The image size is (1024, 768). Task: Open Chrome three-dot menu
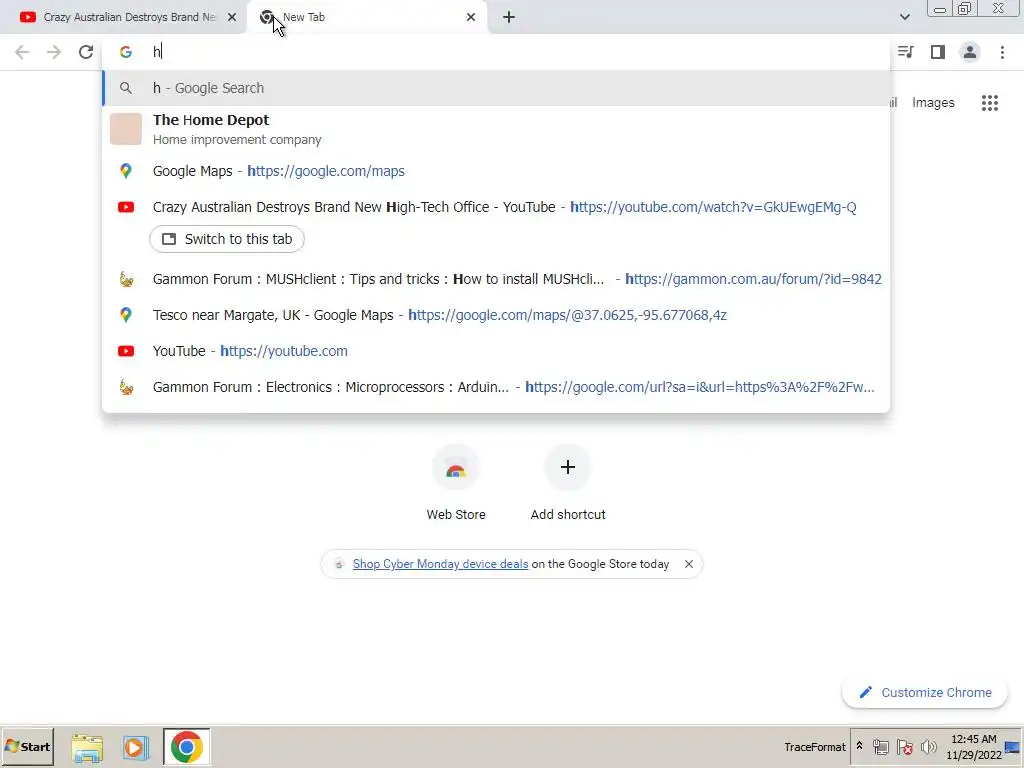pyautogui.click(x=1002, y=52)
